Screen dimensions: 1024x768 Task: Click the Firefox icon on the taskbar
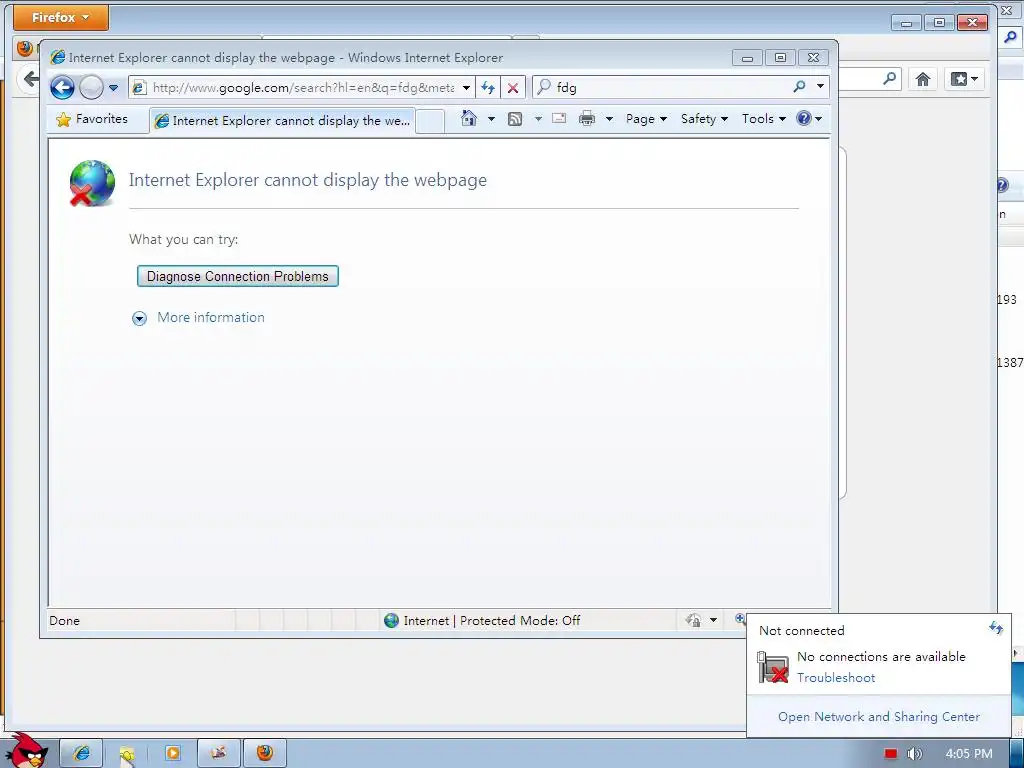(x=264, y=753)
